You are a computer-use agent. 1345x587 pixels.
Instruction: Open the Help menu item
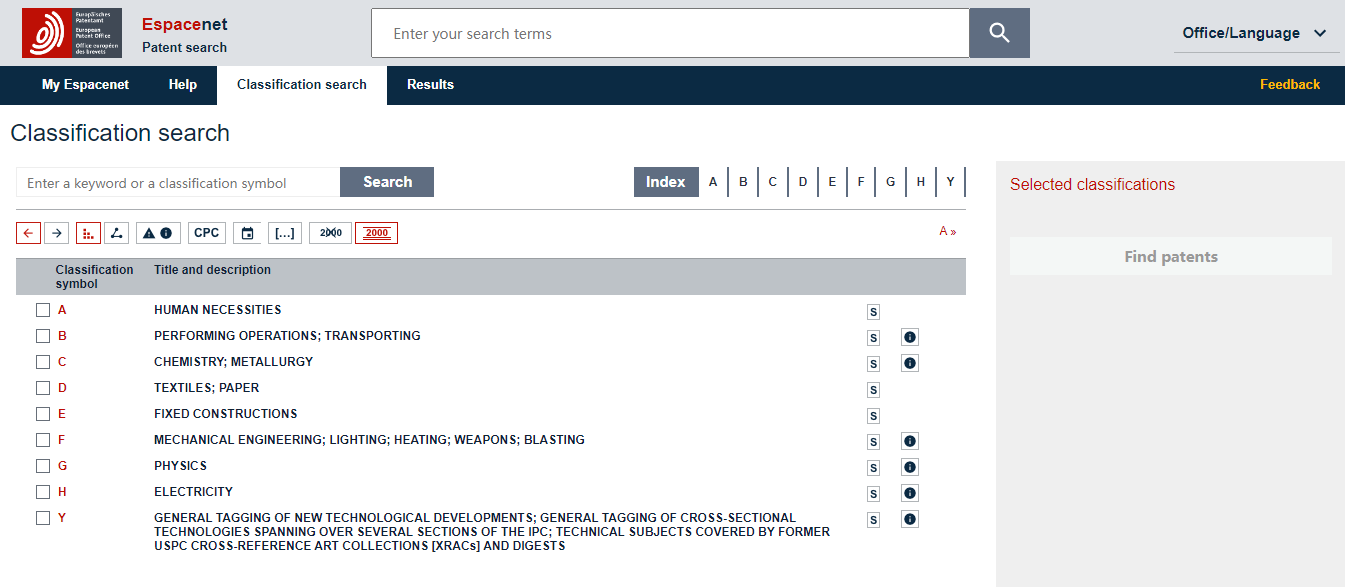tap(183, 85)
